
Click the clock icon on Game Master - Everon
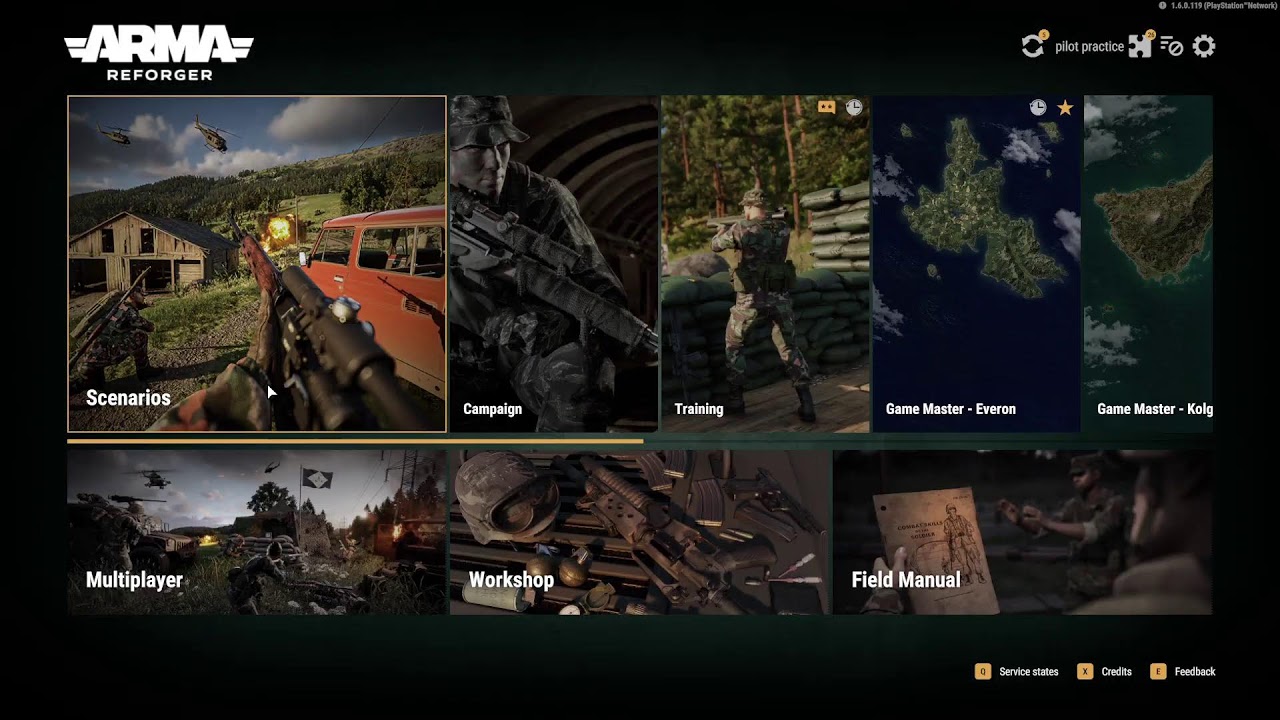[1038, 107]
